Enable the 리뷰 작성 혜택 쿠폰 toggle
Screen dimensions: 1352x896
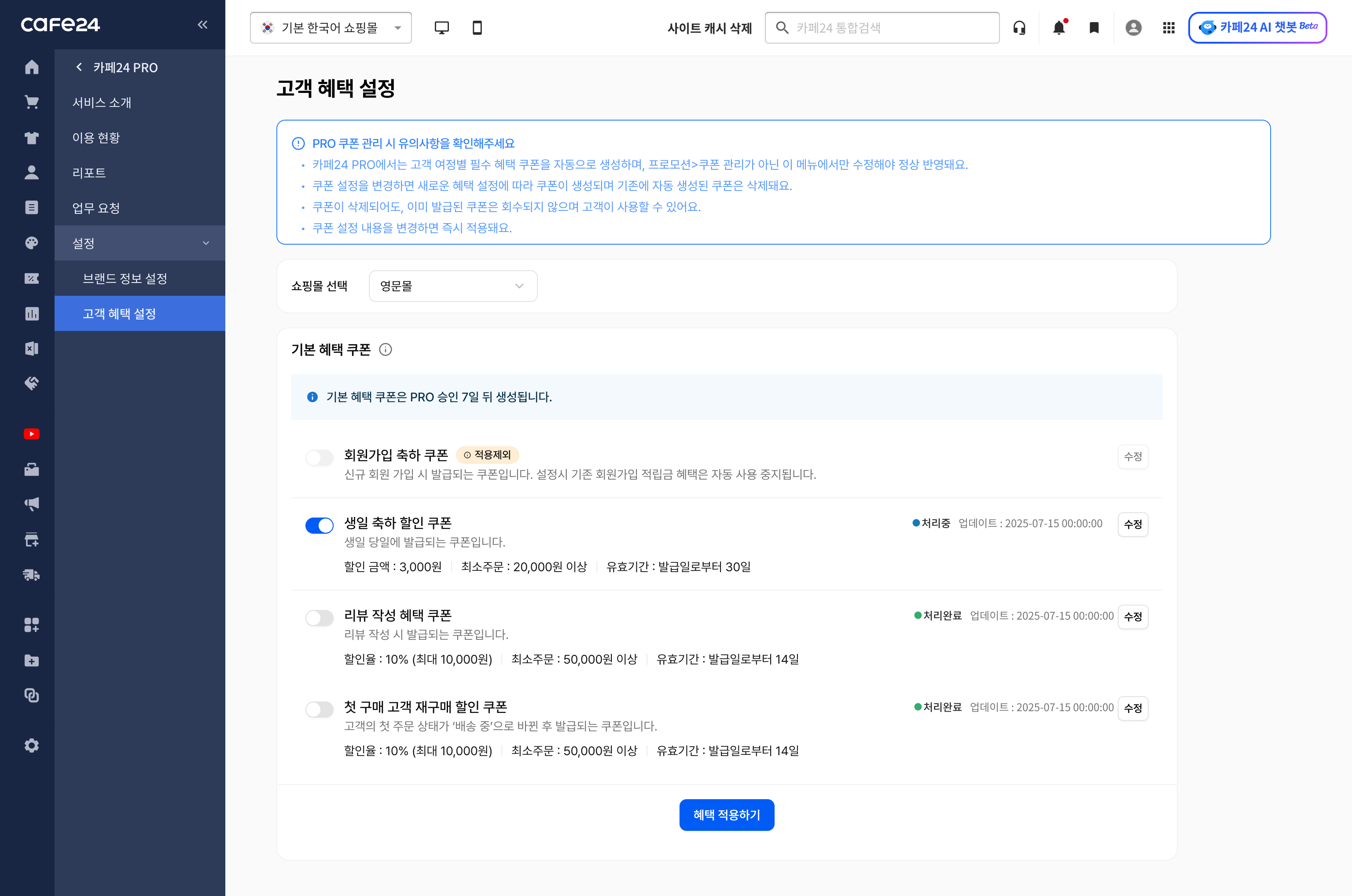pyautogui.click(x=320, y=618)
